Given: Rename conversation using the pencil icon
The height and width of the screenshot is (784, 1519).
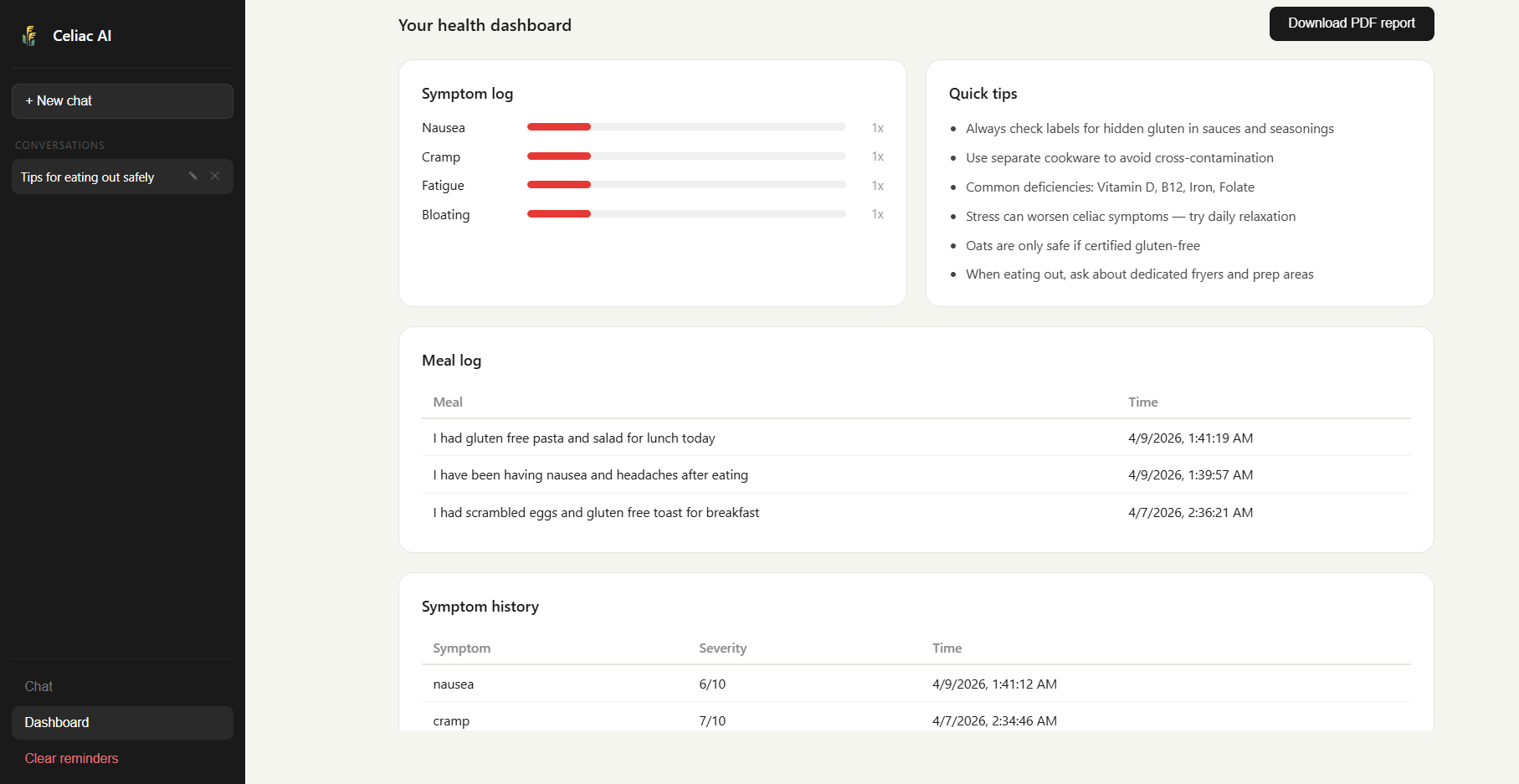Looking at the screenshot, I should (x=193, y=176).
